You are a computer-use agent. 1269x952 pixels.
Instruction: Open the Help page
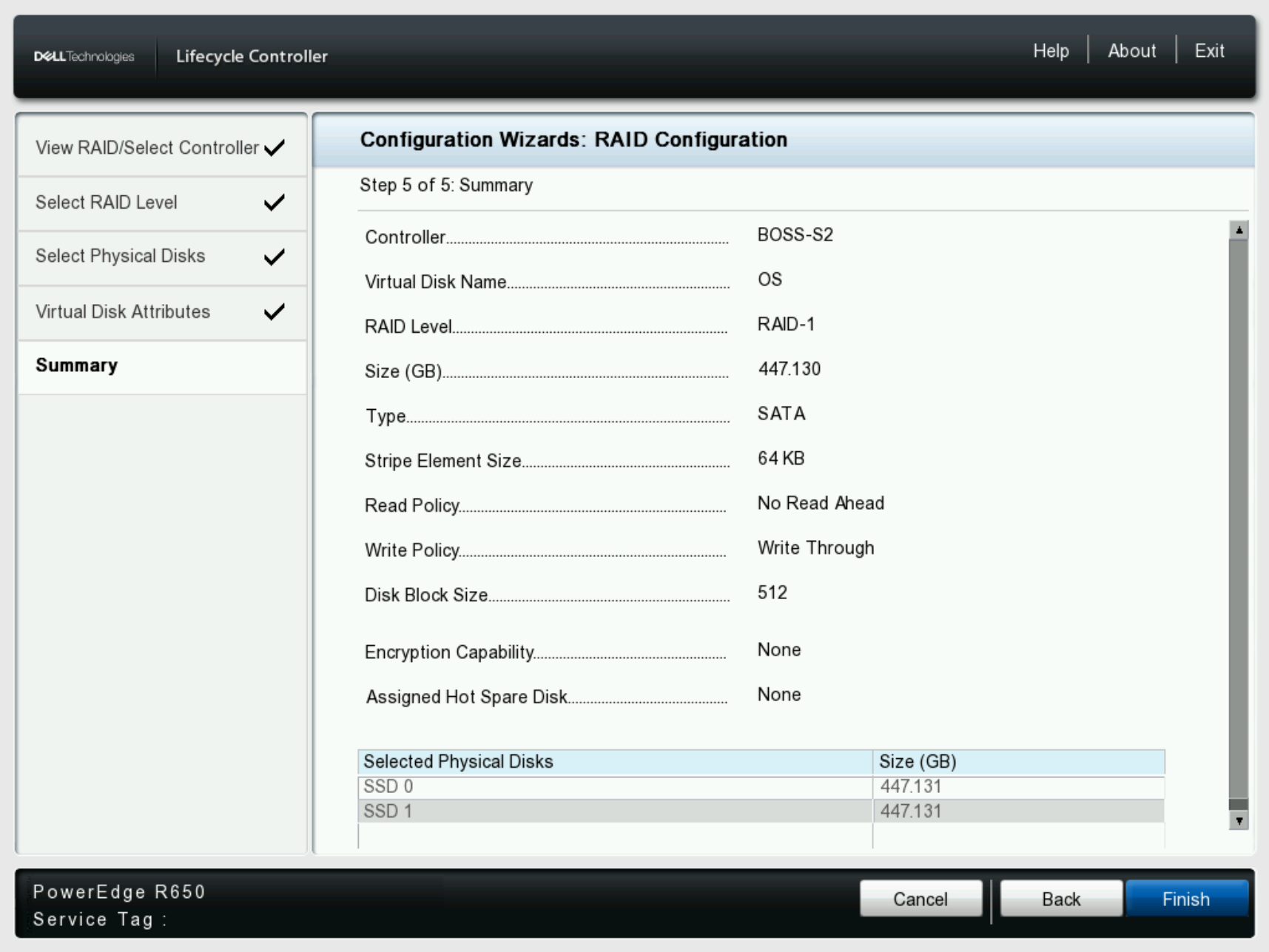(x=1050, y=50)
